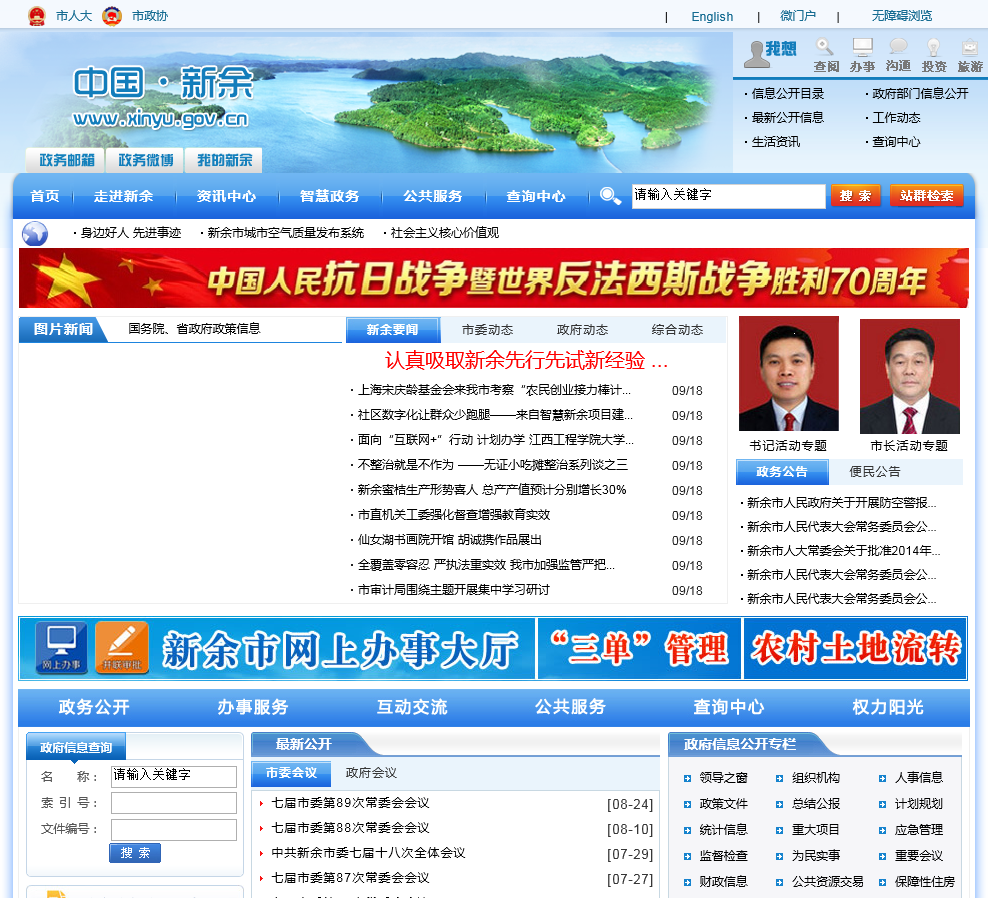
Task: Open the 沟通 speech bubble icon
Action: (x=898, y=47)
